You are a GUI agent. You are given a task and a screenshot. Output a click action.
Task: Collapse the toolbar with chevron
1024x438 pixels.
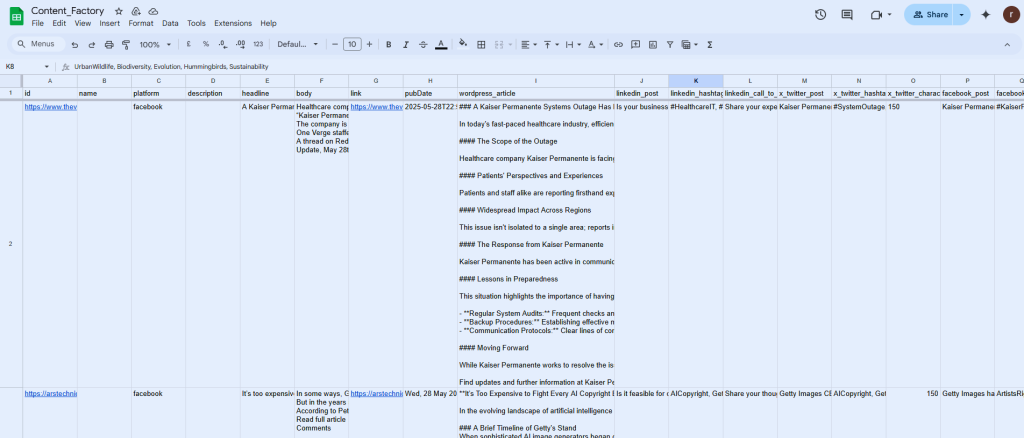point(1007,44)
